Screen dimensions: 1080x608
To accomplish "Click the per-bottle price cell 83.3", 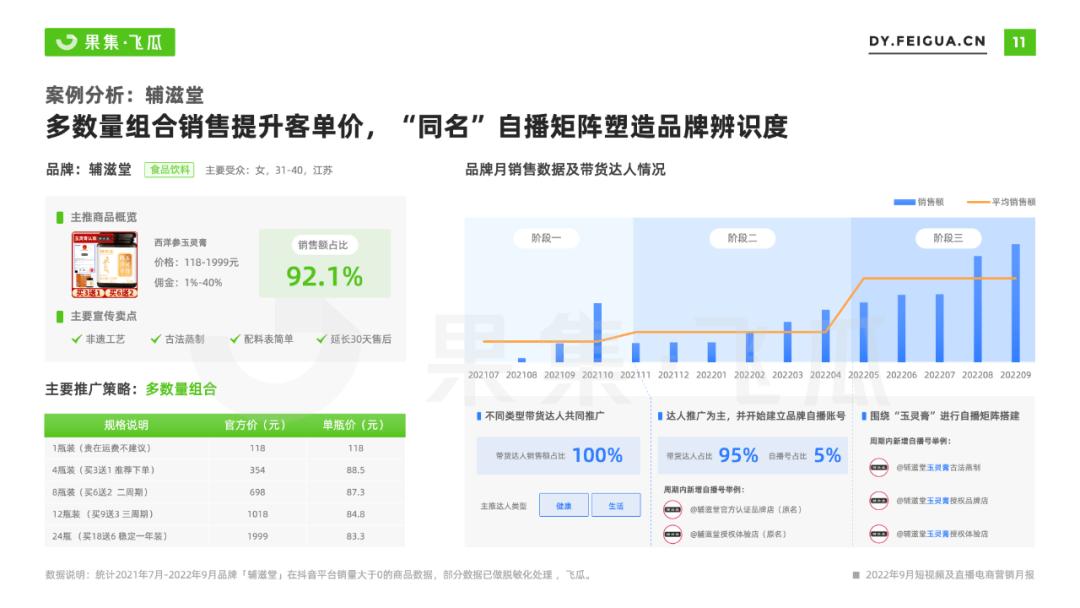I will coord(355,536).
